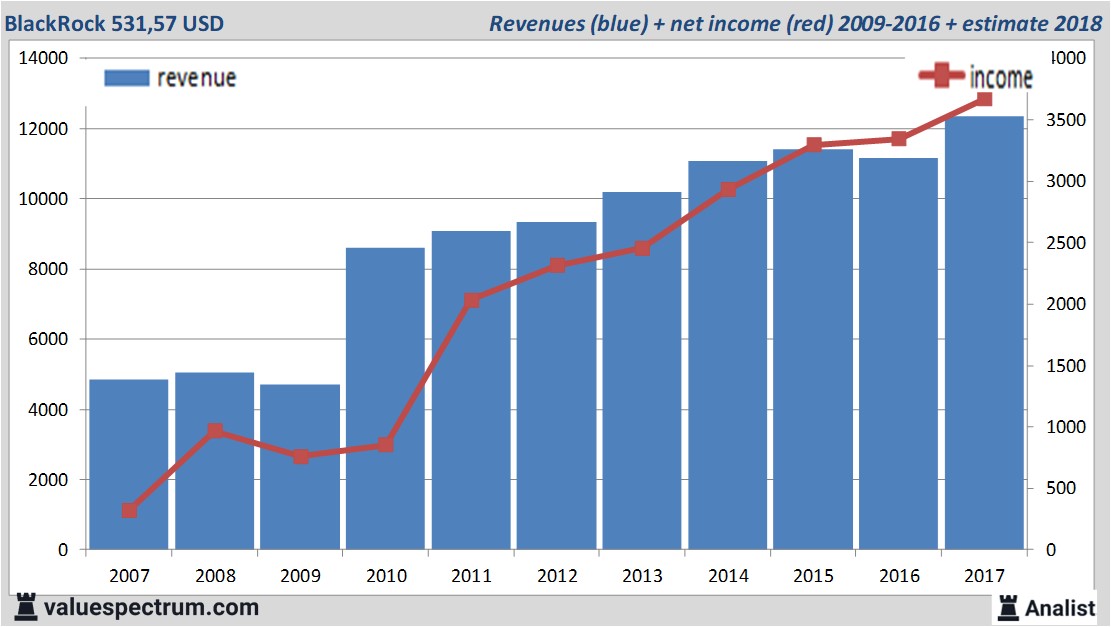
Task: Click the 2011 x-axis label
Action: click(x=471, y=576)
